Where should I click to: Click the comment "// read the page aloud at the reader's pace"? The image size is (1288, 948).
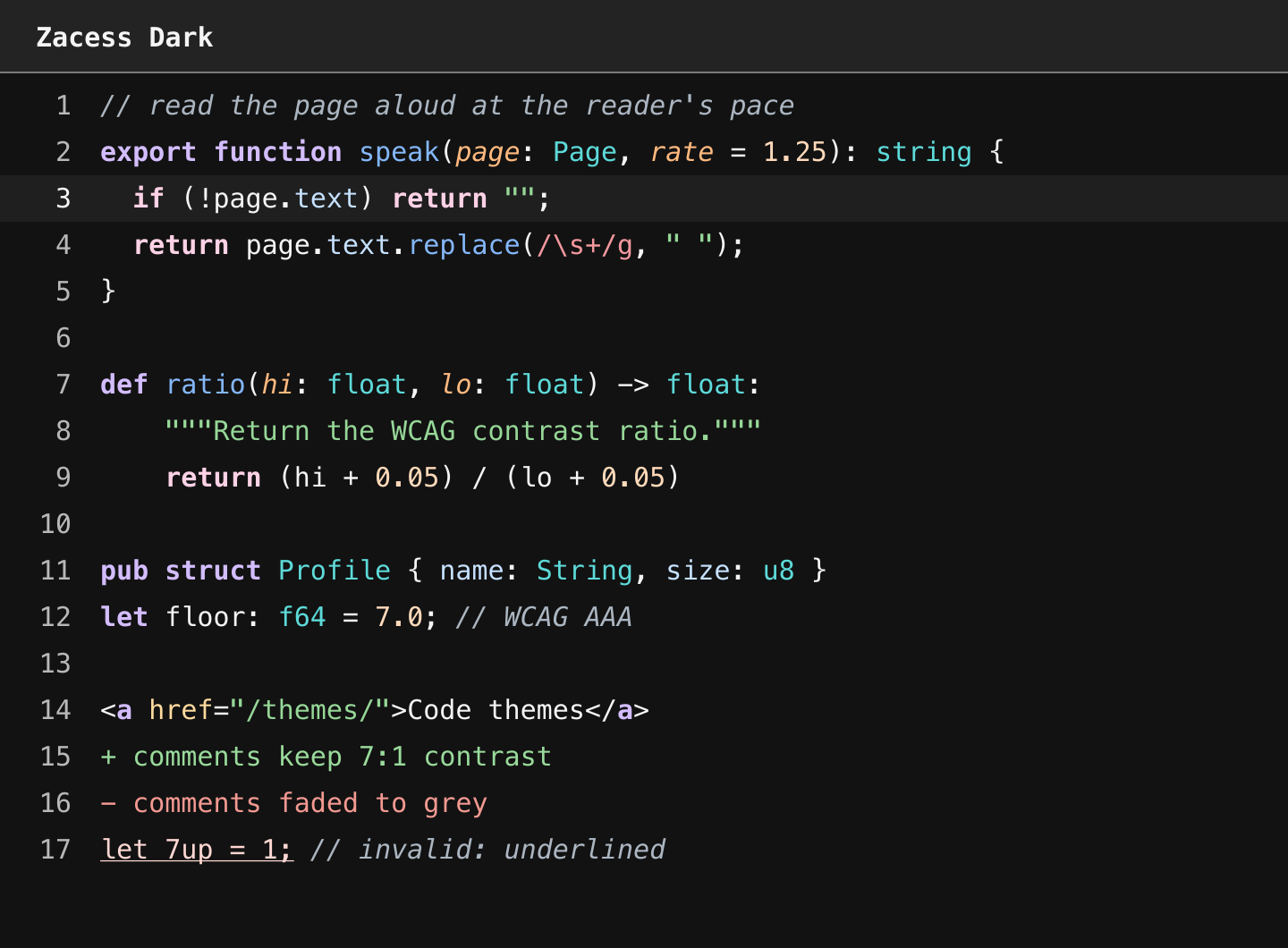[447, 106]
